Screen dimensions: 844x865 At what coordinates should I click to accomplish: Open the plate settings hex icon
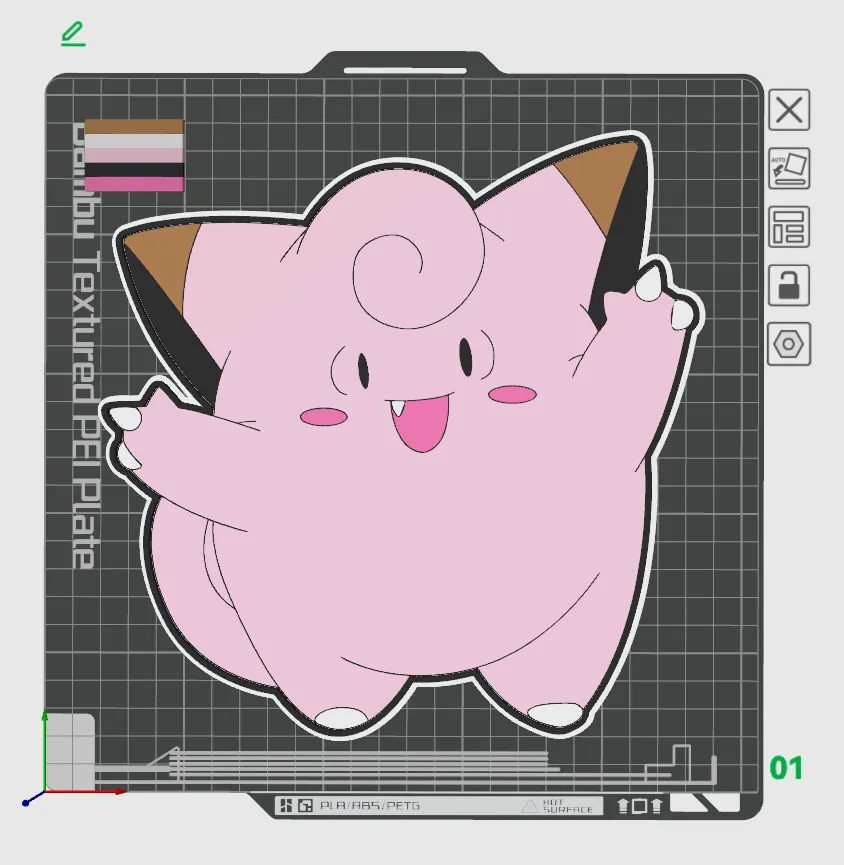click(788, 345)
